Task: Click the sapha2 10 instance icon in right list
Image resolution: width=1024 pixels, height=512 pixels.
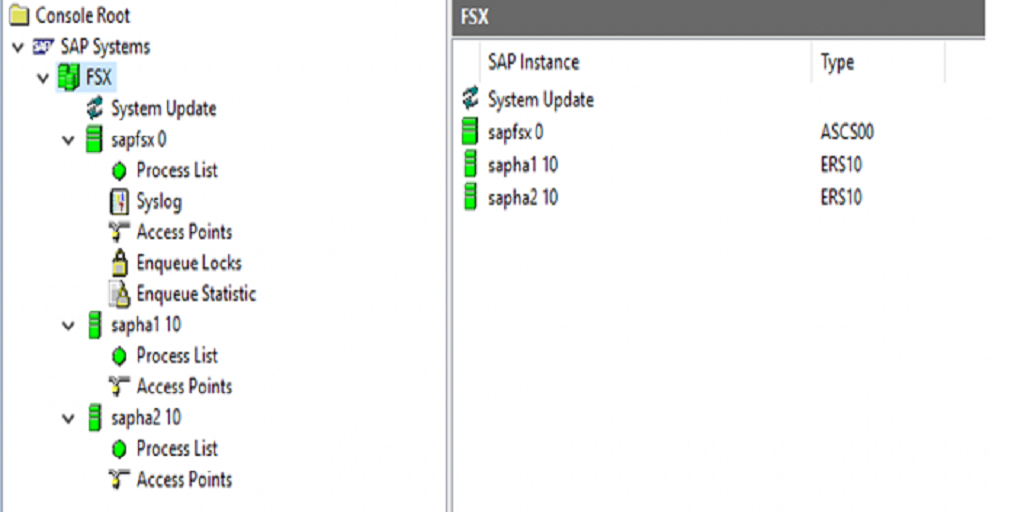Action: [470, 197]
